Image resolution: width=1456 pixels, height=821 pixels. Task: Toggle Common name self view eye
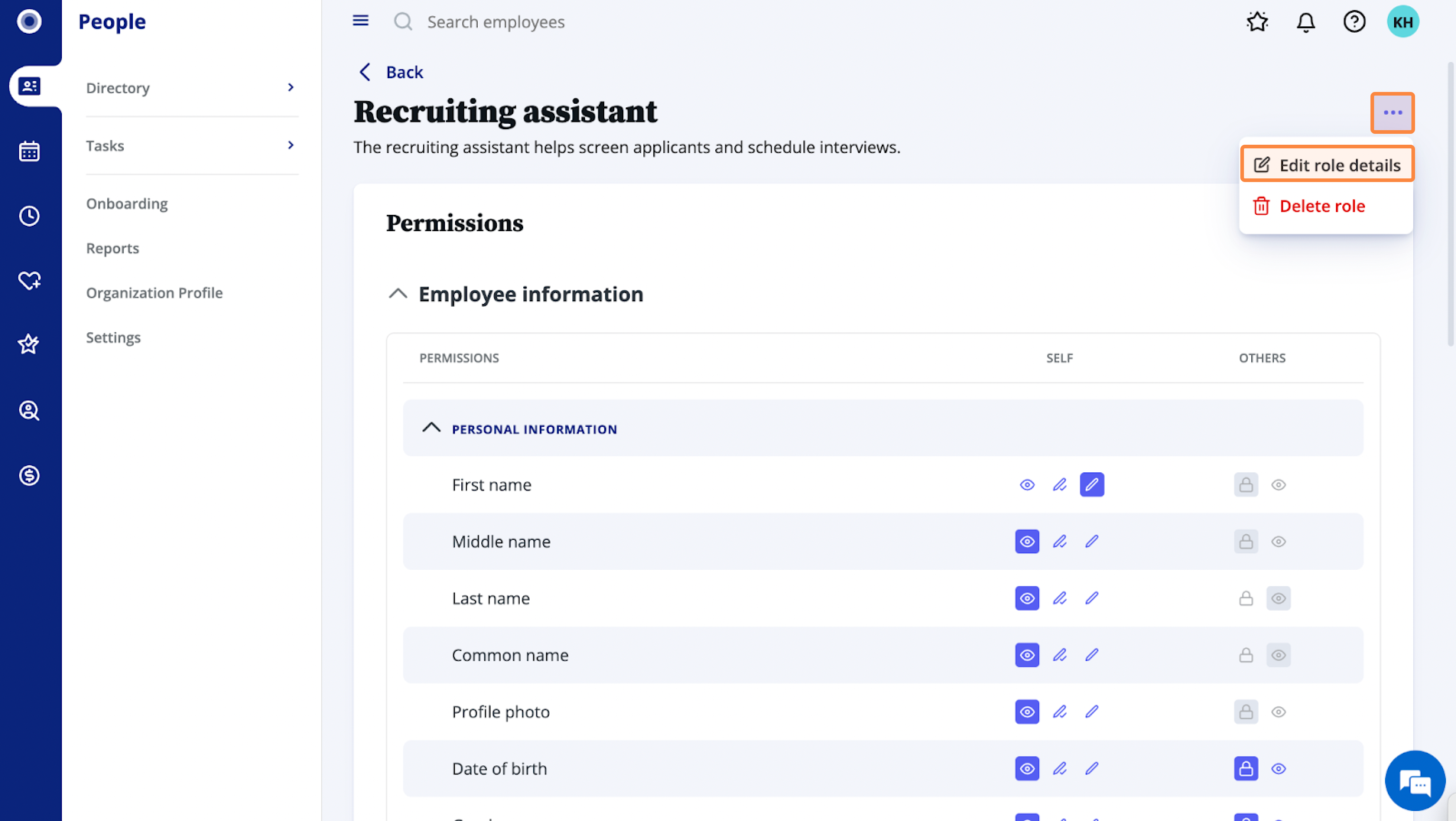point(1027,655)
